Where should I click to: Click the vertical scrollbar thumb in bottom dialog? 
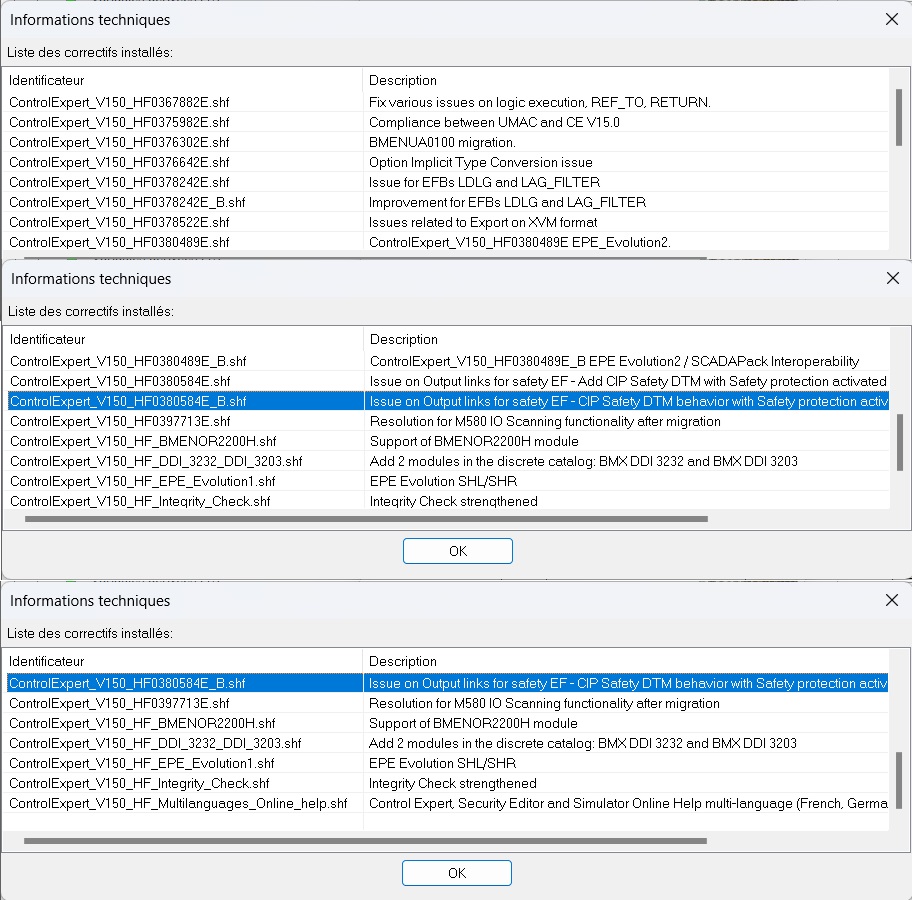point(898,778)
